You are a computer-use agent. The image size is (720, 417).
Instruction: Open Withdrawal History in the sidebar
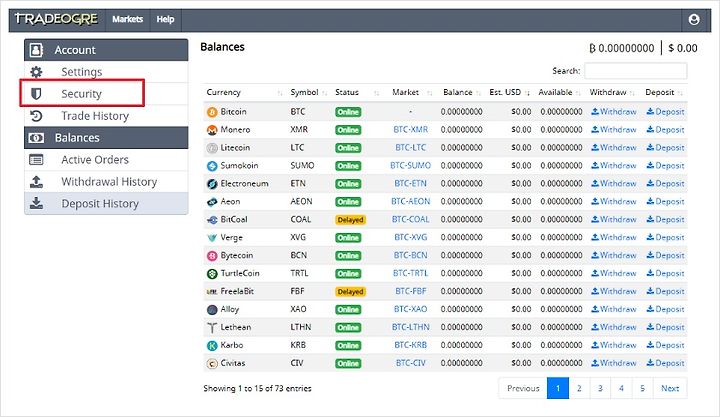(x=106, y=182)
